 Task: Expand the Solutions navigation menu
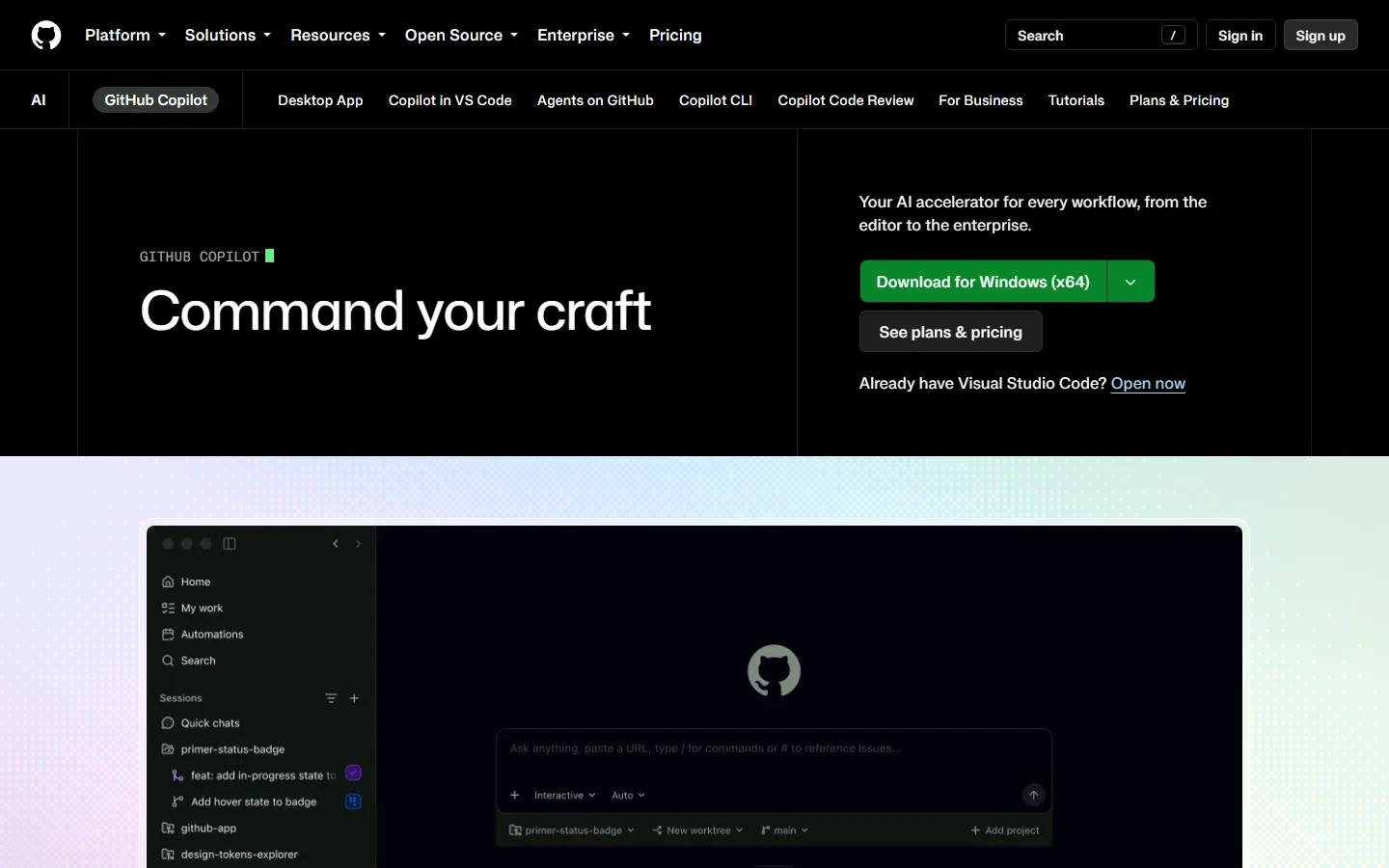click(x=228, y=35)
